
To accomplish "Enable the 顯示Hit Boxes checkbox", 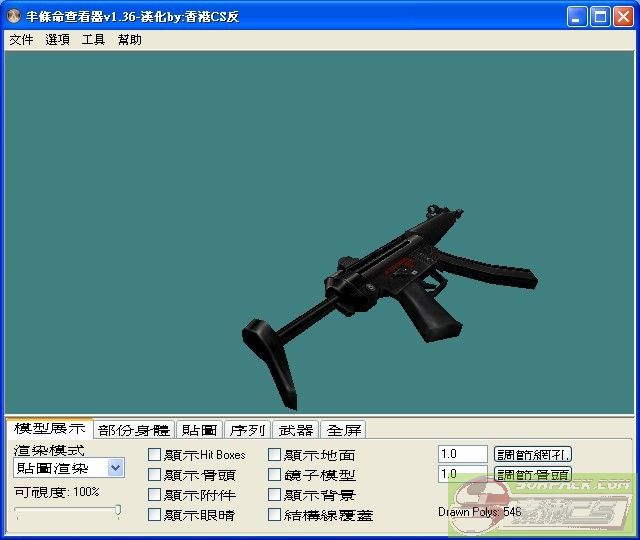I will coord(155,455).
